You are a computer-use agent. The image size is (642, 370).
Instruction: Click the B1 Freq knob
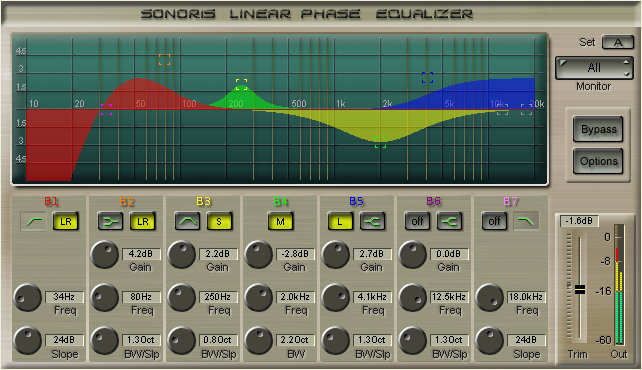28,298
